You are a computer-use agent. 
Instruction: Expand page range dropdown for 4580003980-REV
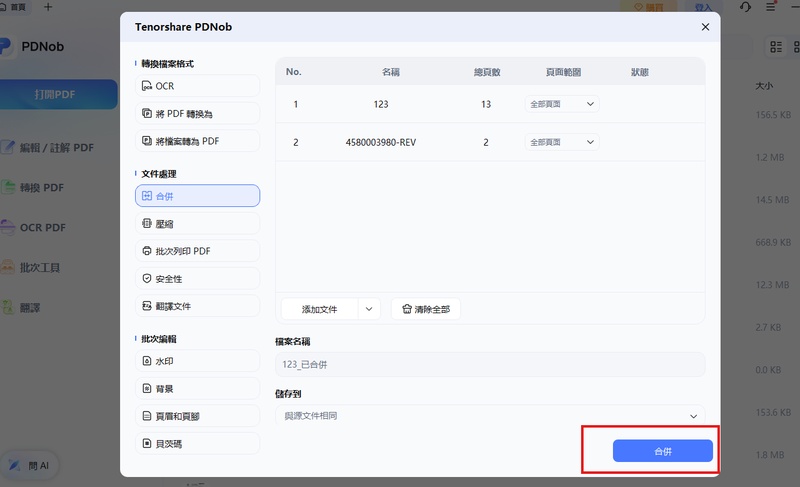pos(562,142)
